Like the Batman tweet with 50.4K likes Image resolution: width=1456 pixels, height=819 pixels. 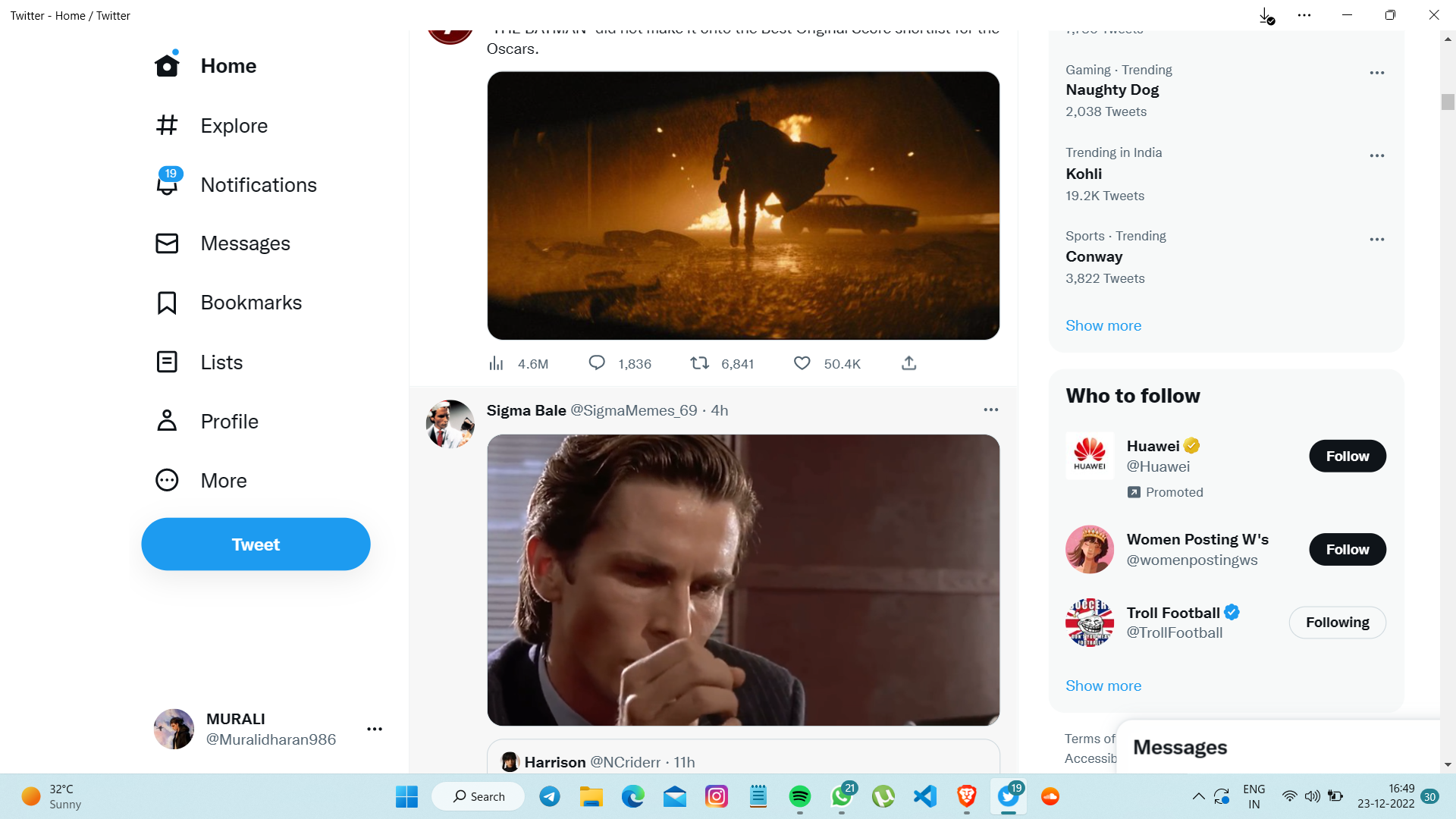point(802,363)
